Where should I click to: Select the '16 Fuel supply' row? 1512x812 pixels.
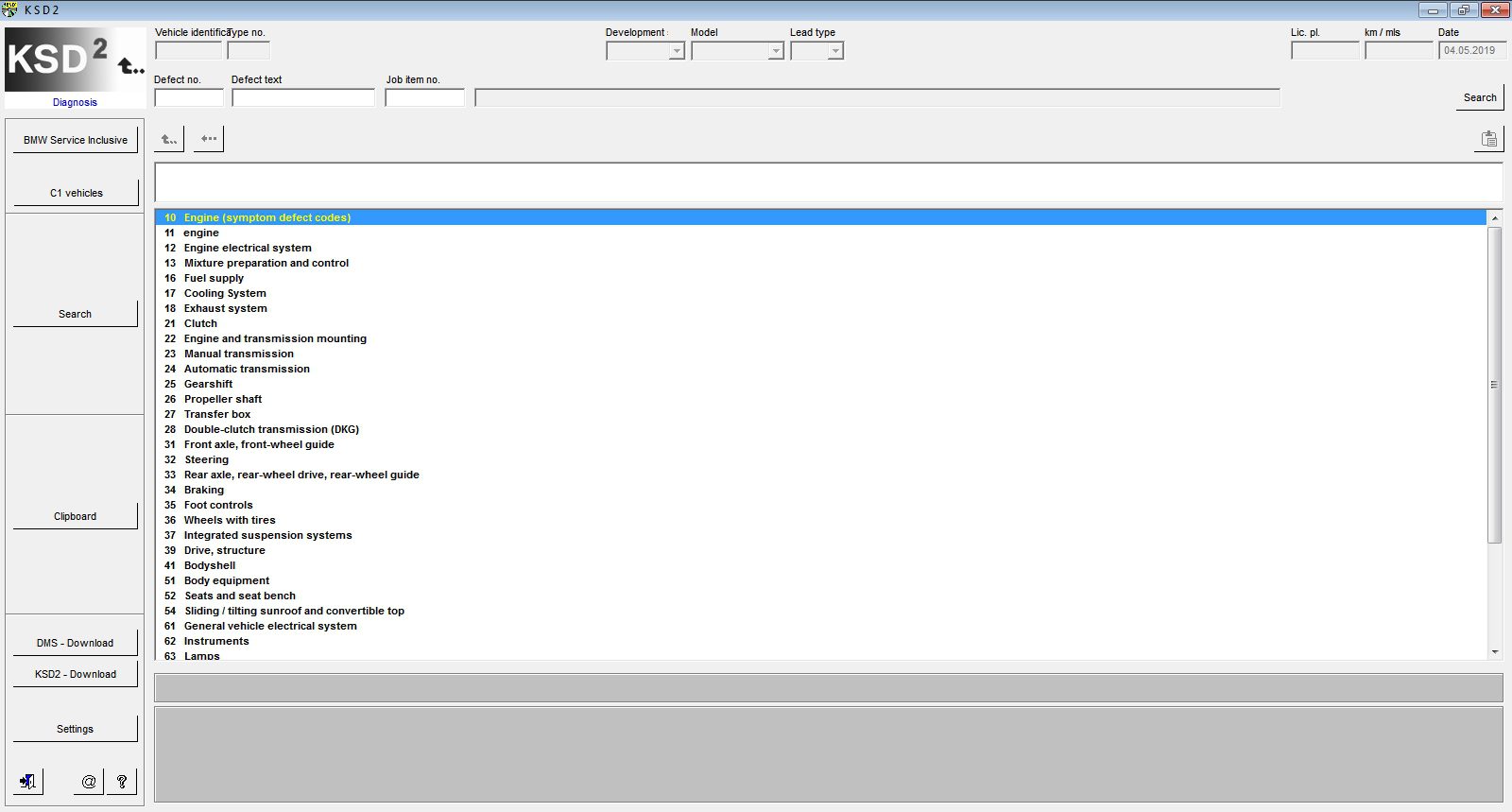pos(820,278)
